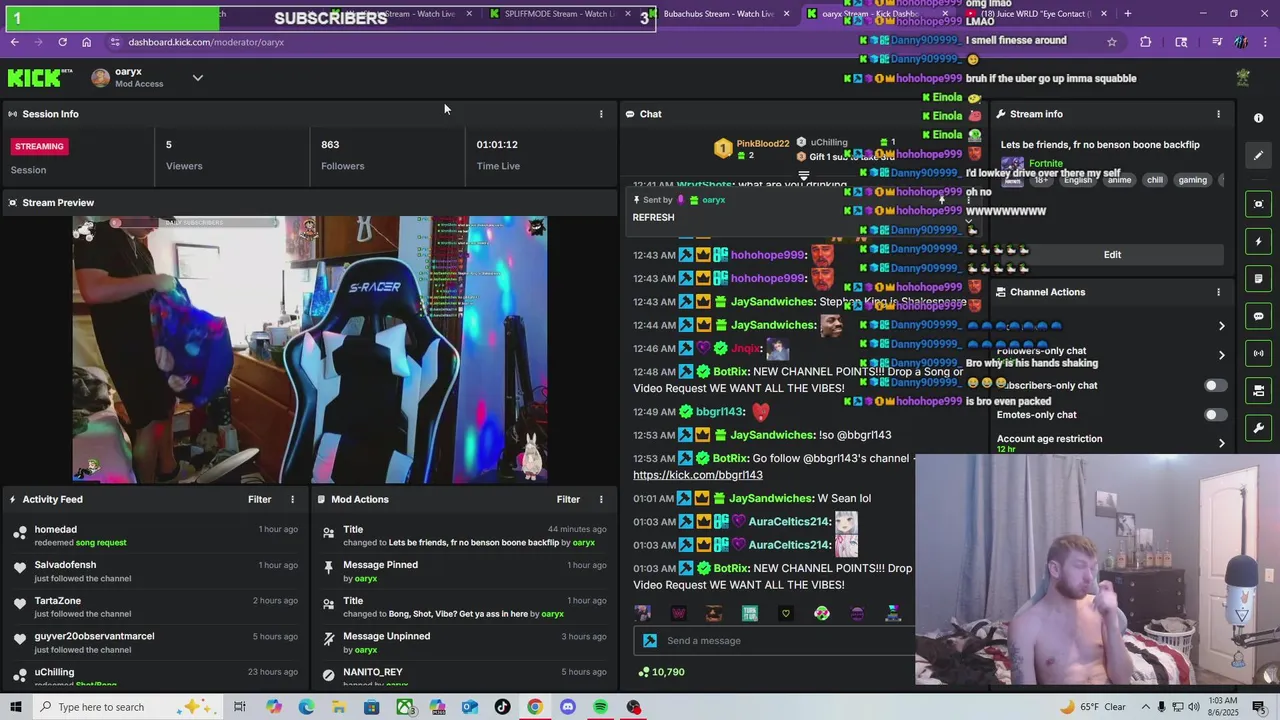Image resolution: width=1280 pixels, height=720 pixels.
Task: Click the pencil edit icon in right sidebar
Action: tap(1258, 155)
